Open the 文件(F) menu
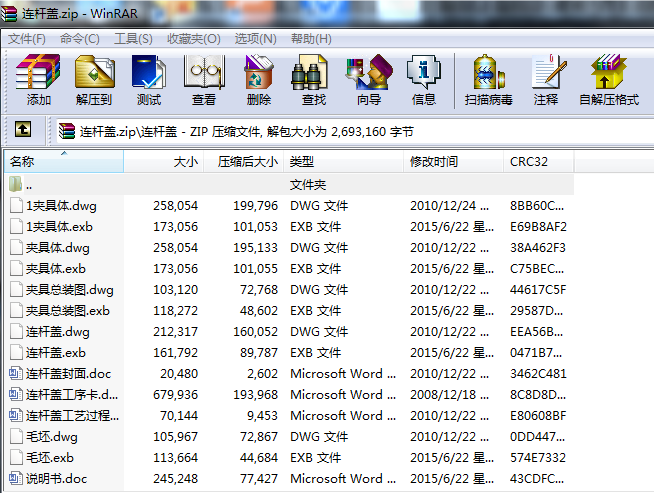 [x=27, y=39]
